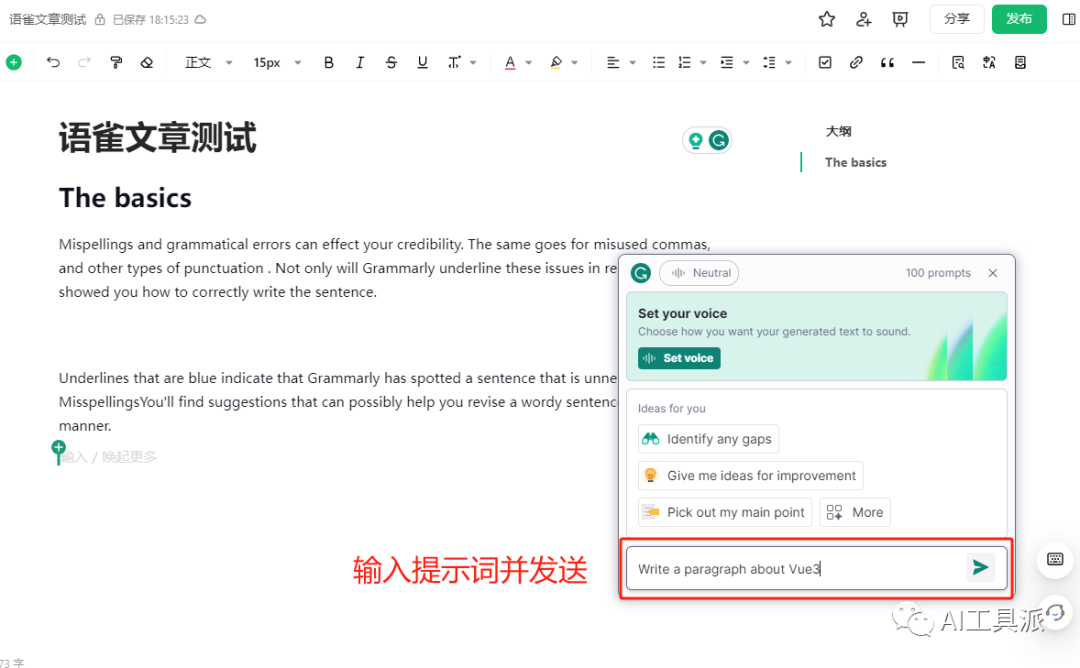Open find and replace

pos(958,63)
